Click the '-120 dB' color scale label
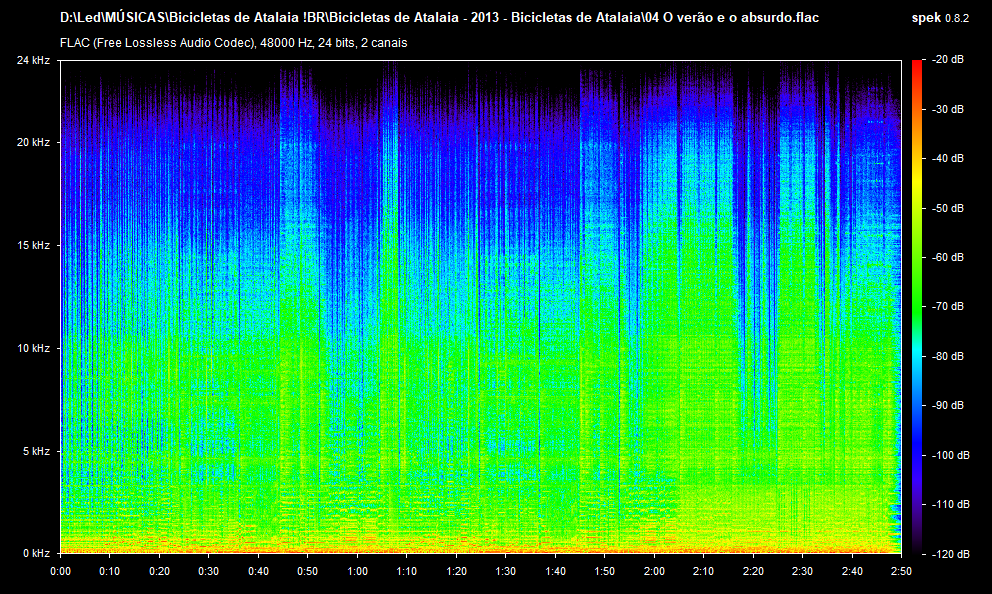Viewport: 992px width, 594px height. [951, 554]
